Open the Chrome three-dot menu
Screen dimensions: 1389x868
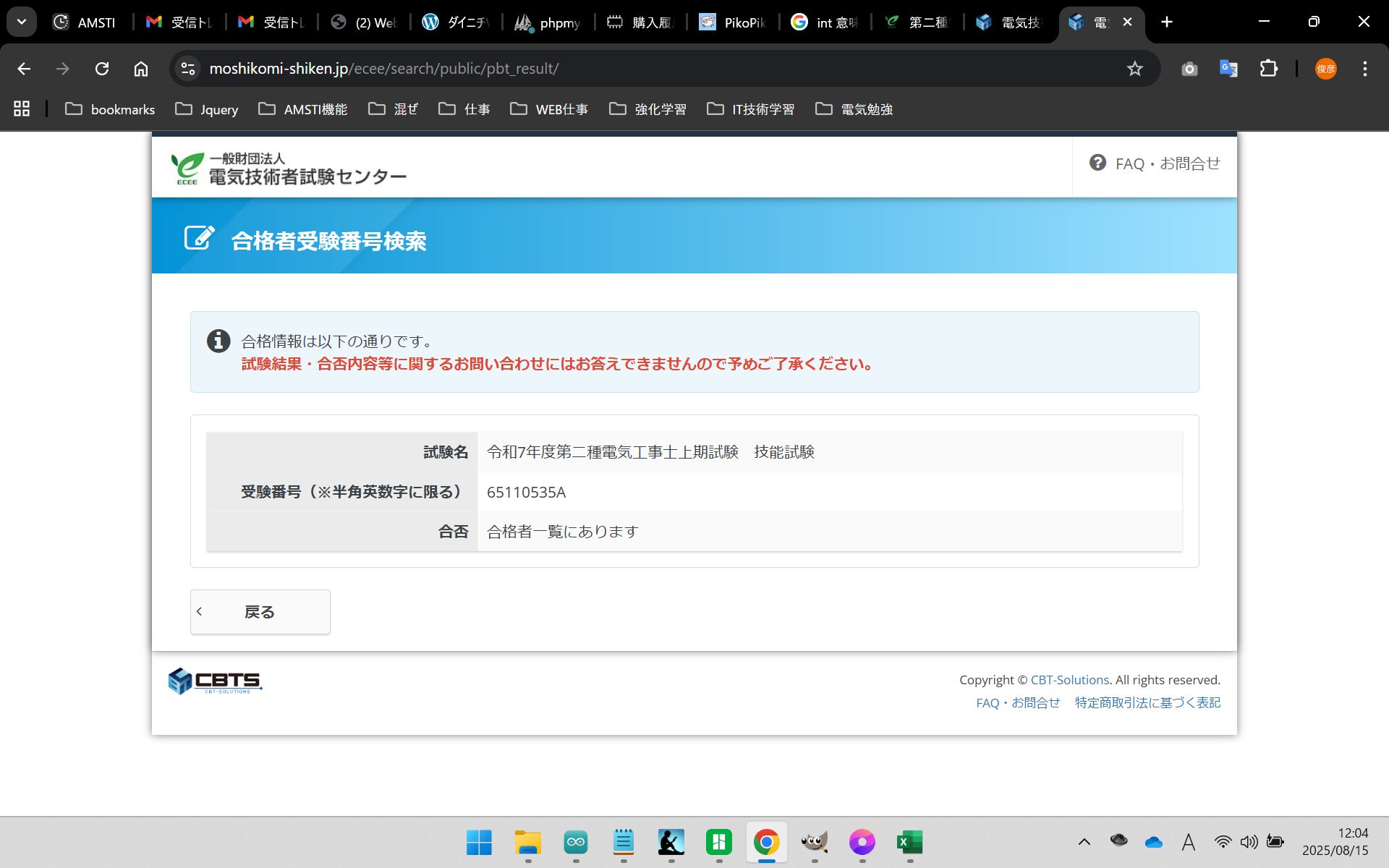tap(1364, 69)
